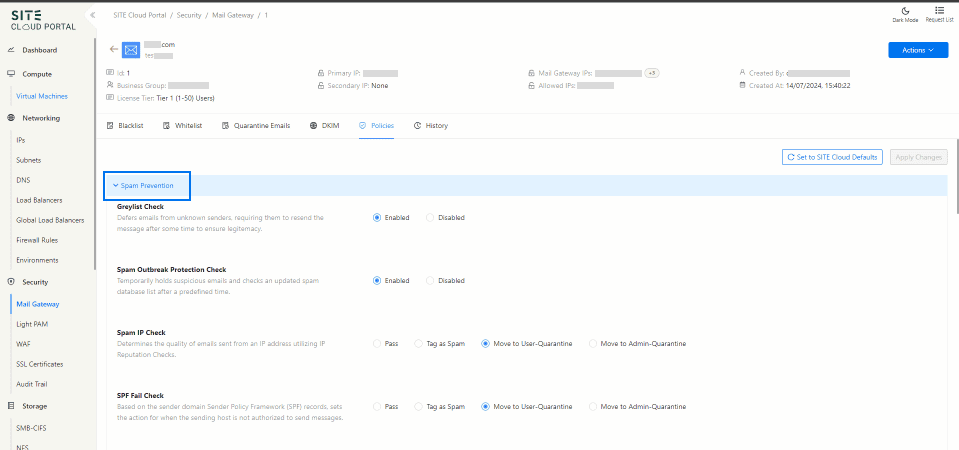This screenshot has height=450, width=959.
Task: Click Set to SITE Cloud Defaults button
Action: click(832, 157)
